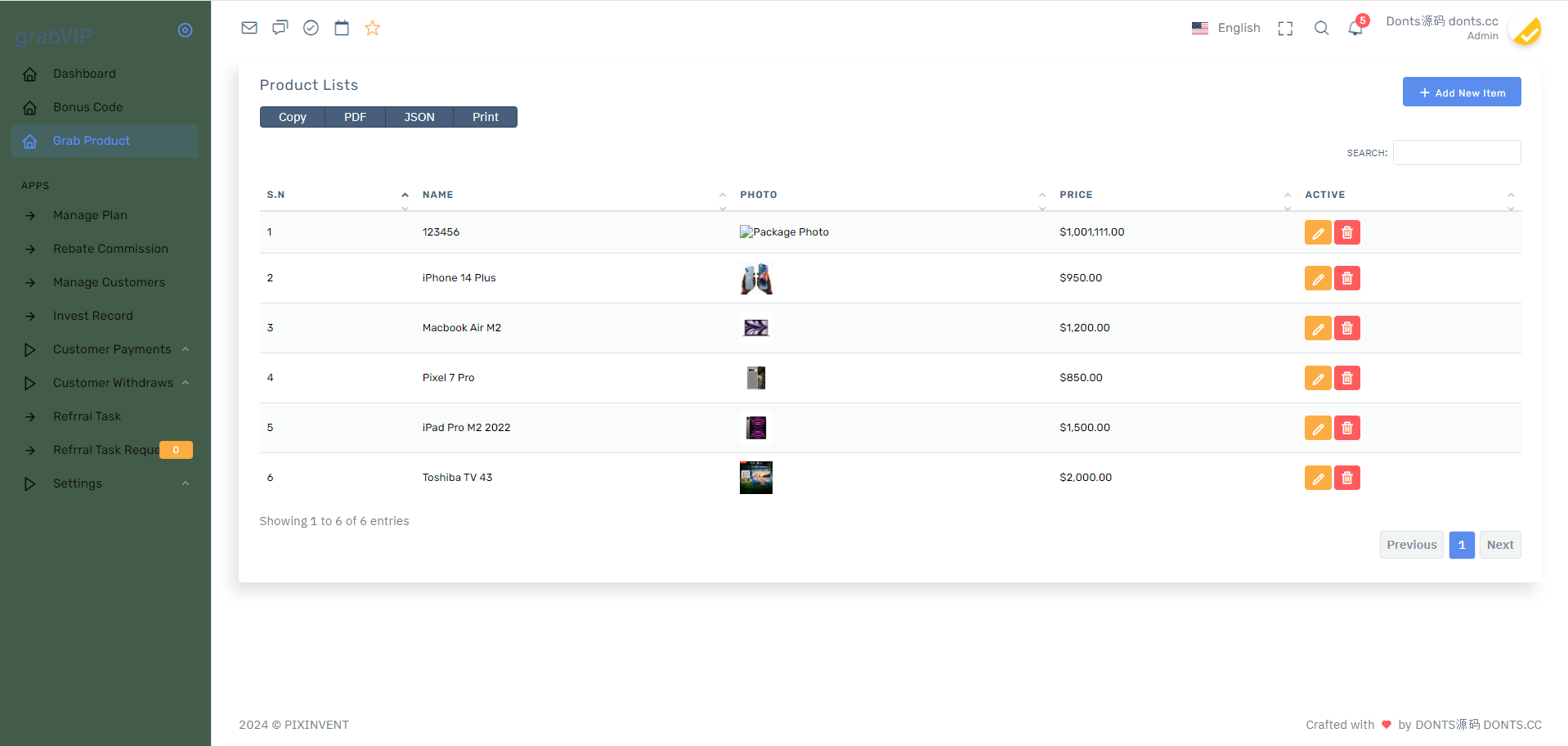
Task: Delete iPhone 14 Plus row
Action: (1347, 278)
